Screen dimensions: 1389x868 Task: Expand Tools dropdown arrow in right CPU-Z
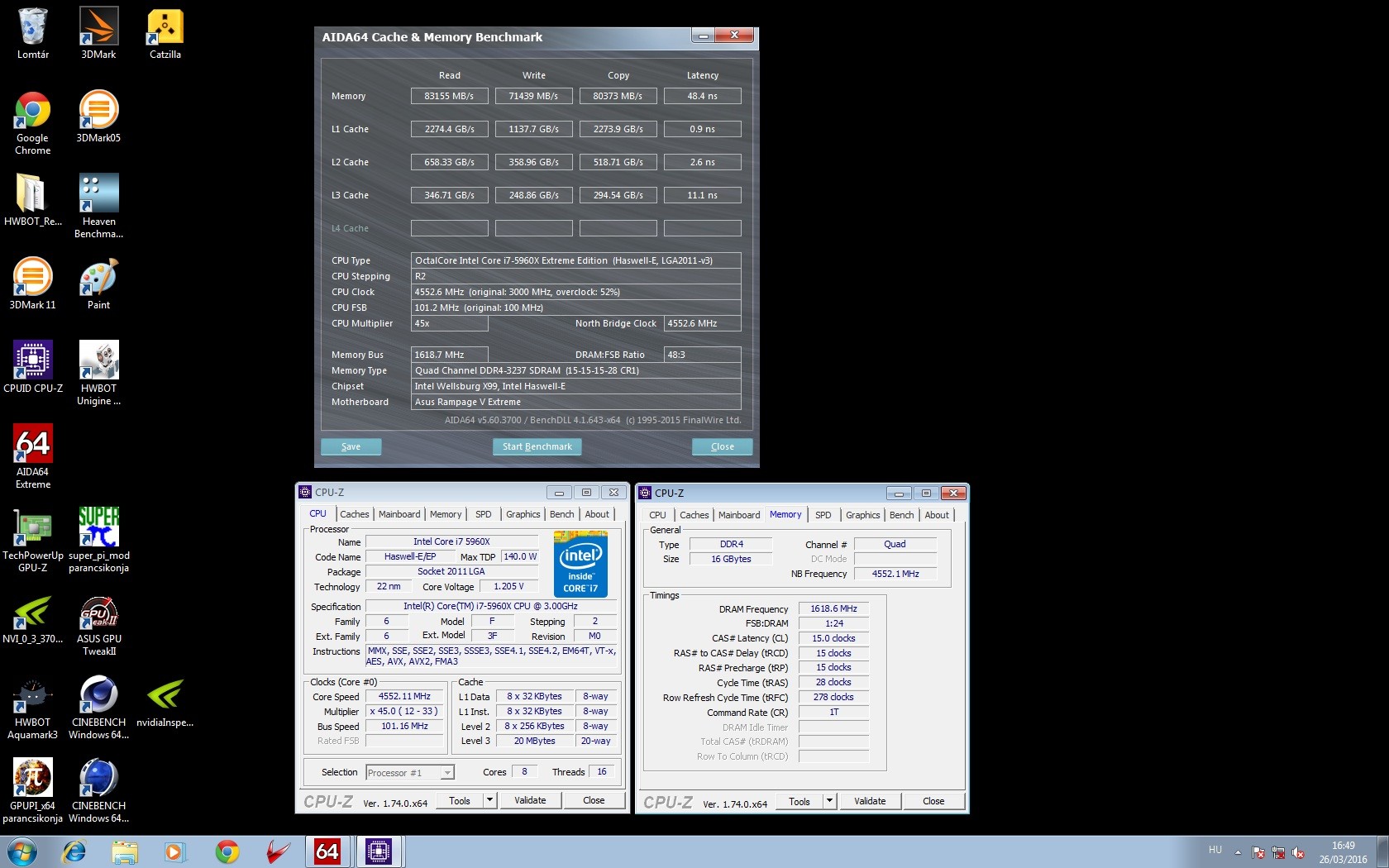coord(829,800)
